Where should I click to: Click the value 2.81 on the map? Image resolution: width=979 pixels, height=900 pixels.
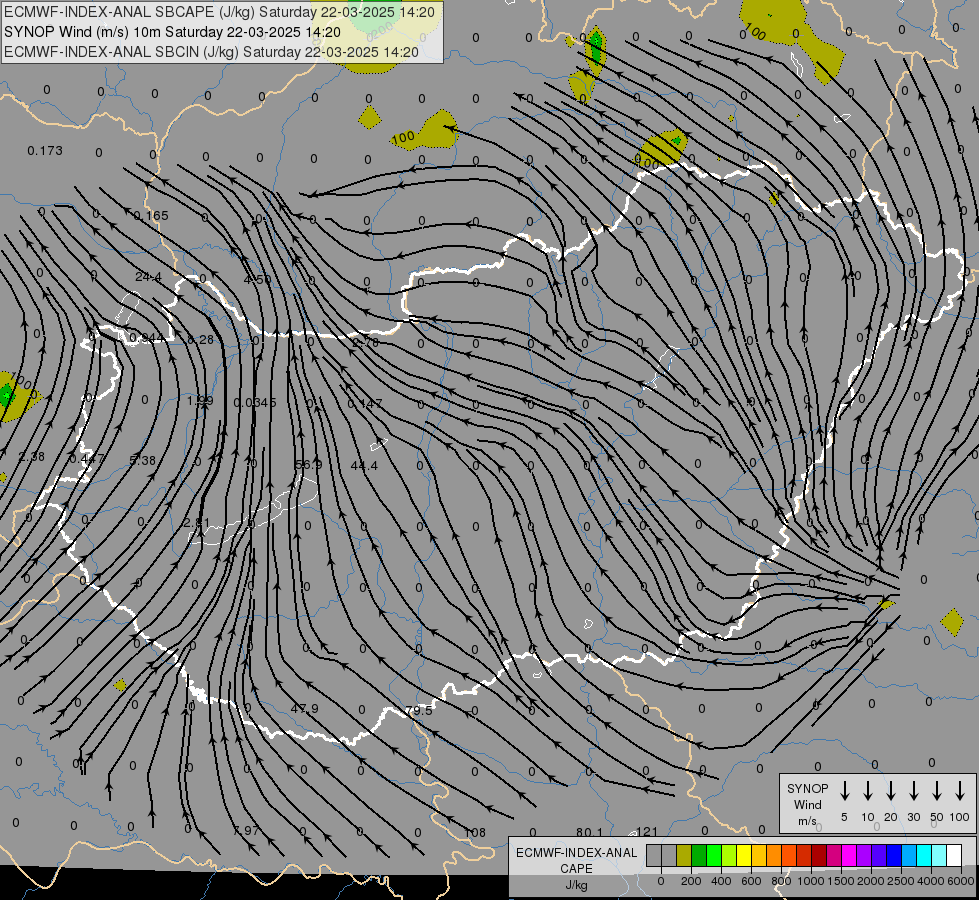197,522
